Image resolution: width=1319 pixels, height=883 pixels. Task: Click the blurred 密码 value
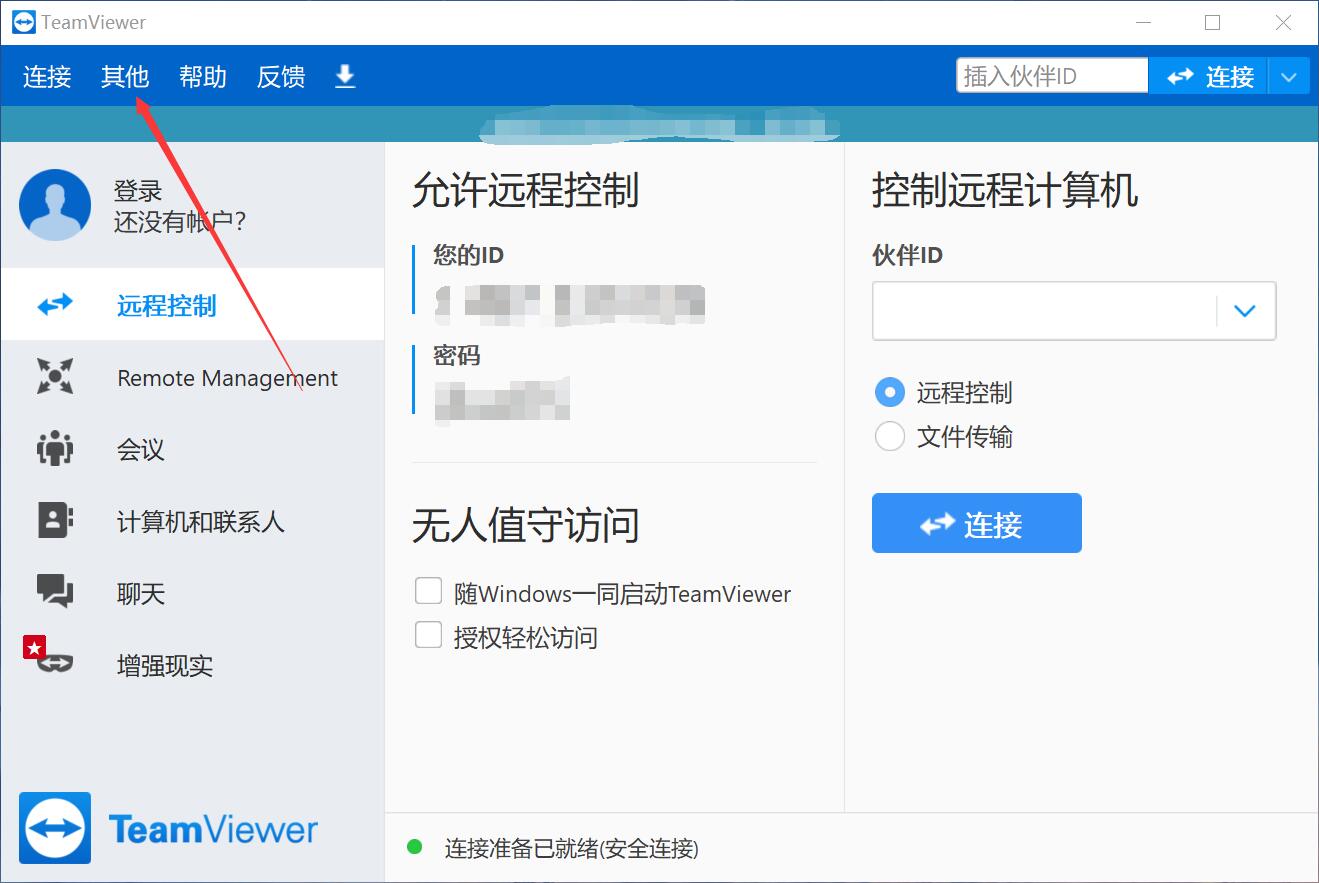click(502, 400)
